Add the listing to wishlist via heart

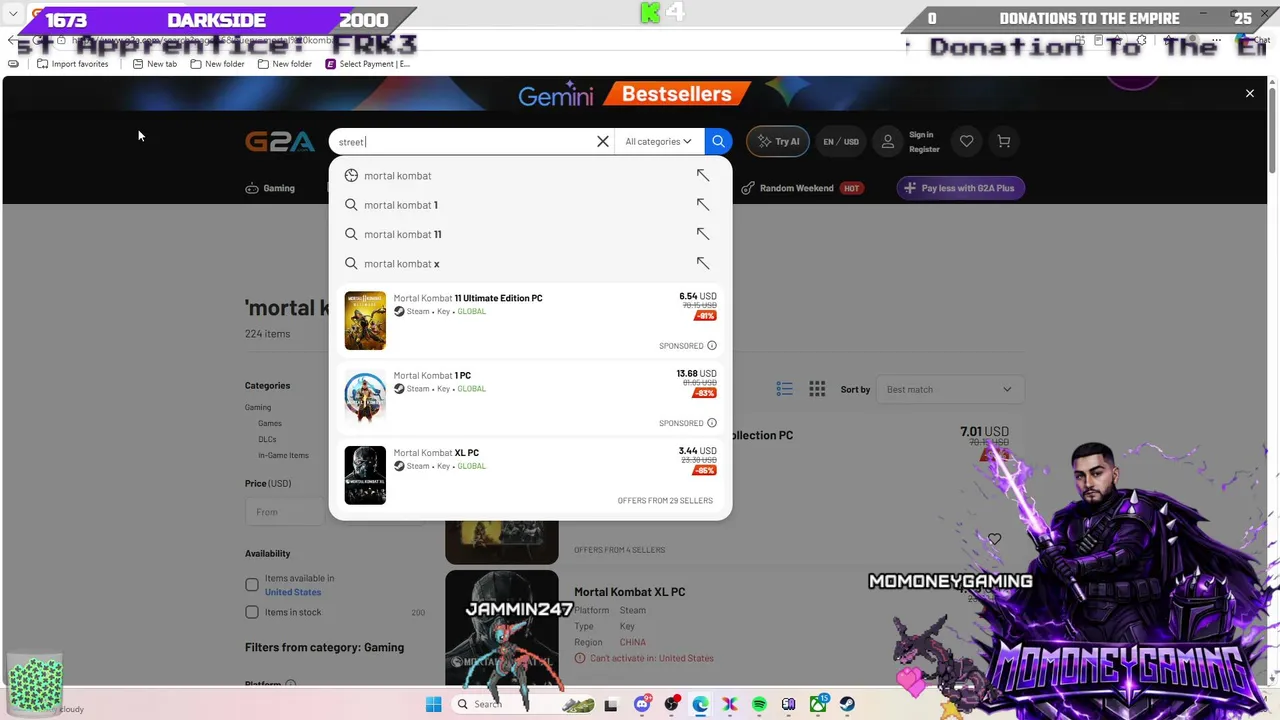[x=994, y=540]
